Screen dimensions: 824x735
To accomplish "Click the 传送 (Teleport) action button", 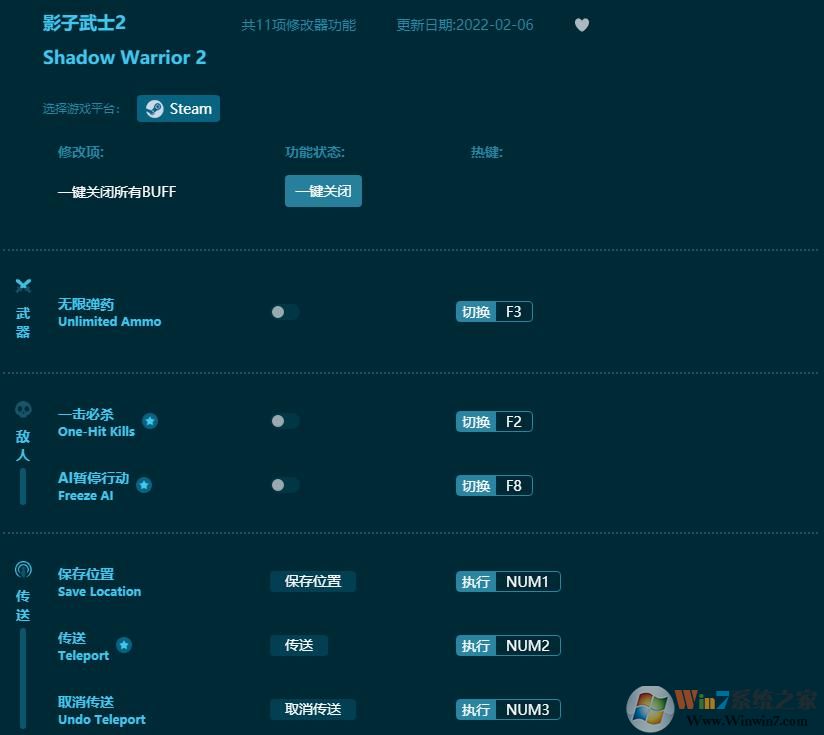I will [298, 645].
